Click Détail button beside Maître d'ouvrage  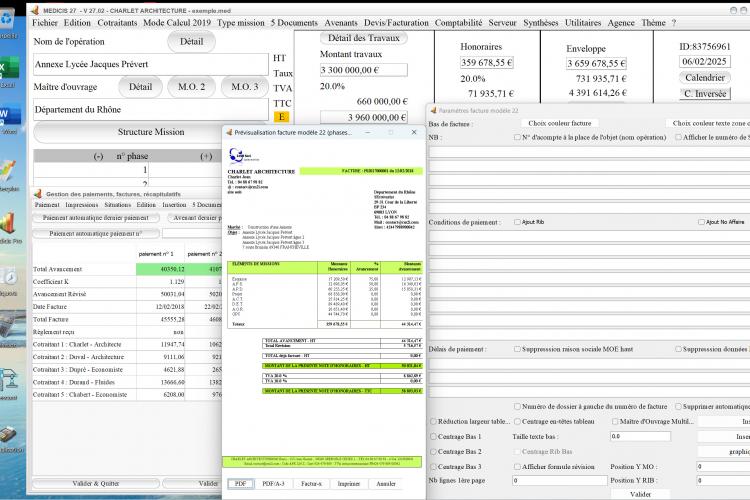tap(140, 87)
